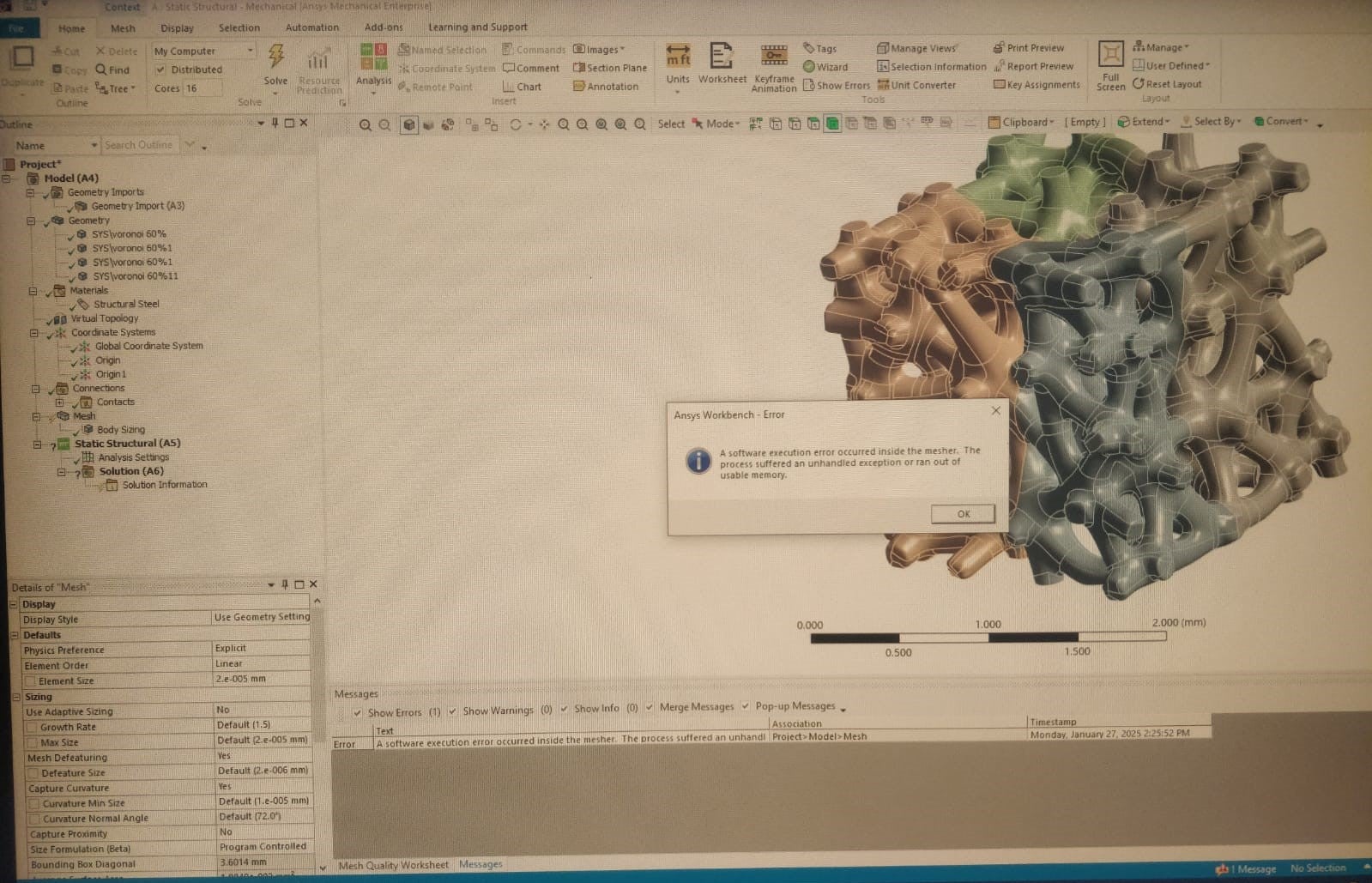Open Manage Views
Viewport: 1372px width, 883px height.
pos(916,48)
